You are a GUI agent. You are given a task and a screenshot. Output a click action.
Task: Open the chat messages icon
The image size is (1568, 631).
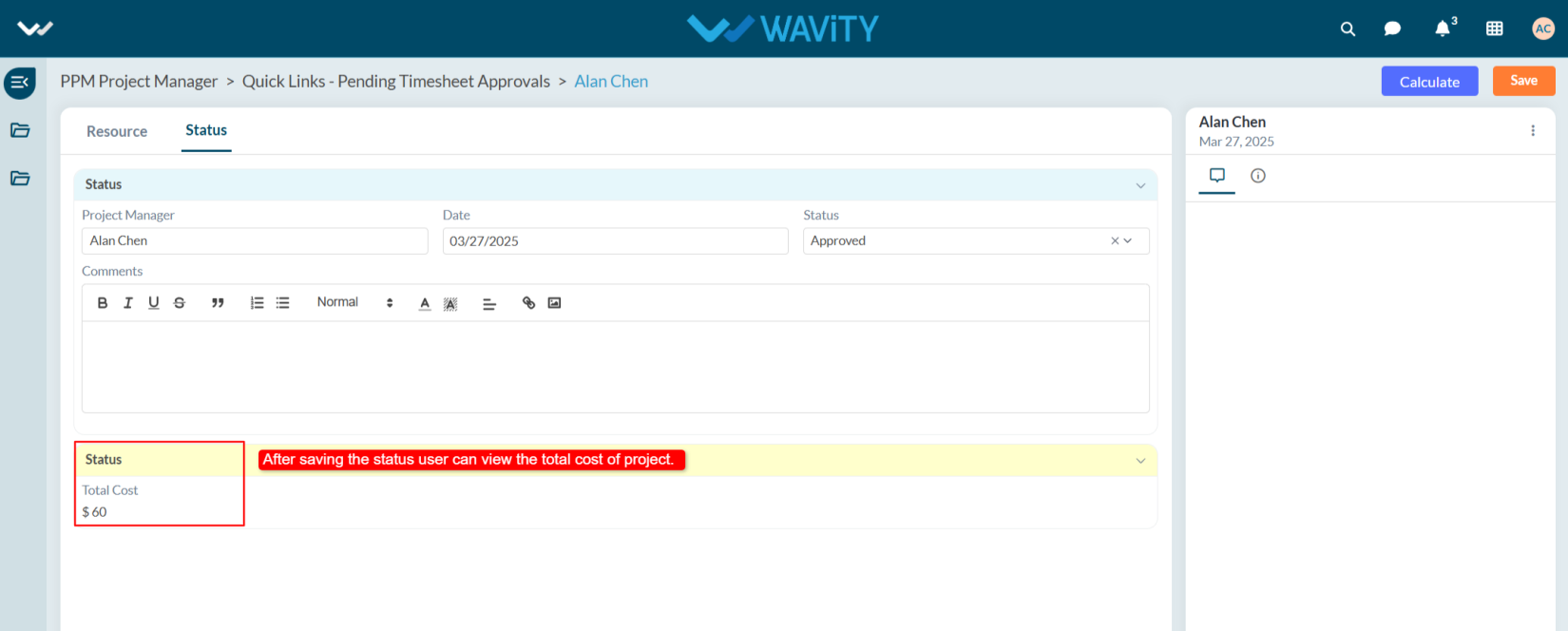(1392, 29)
